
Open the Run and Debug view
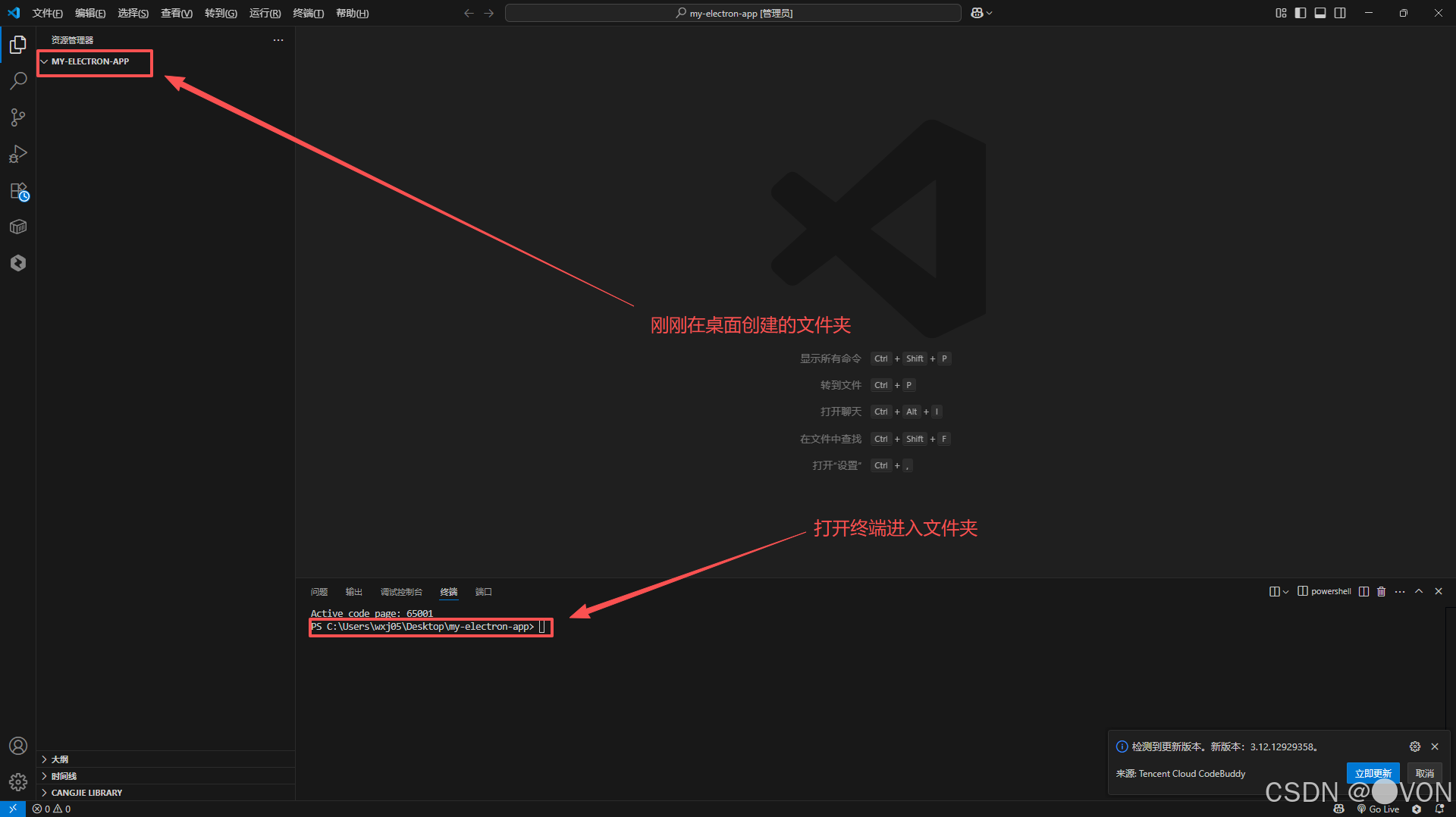18,154
